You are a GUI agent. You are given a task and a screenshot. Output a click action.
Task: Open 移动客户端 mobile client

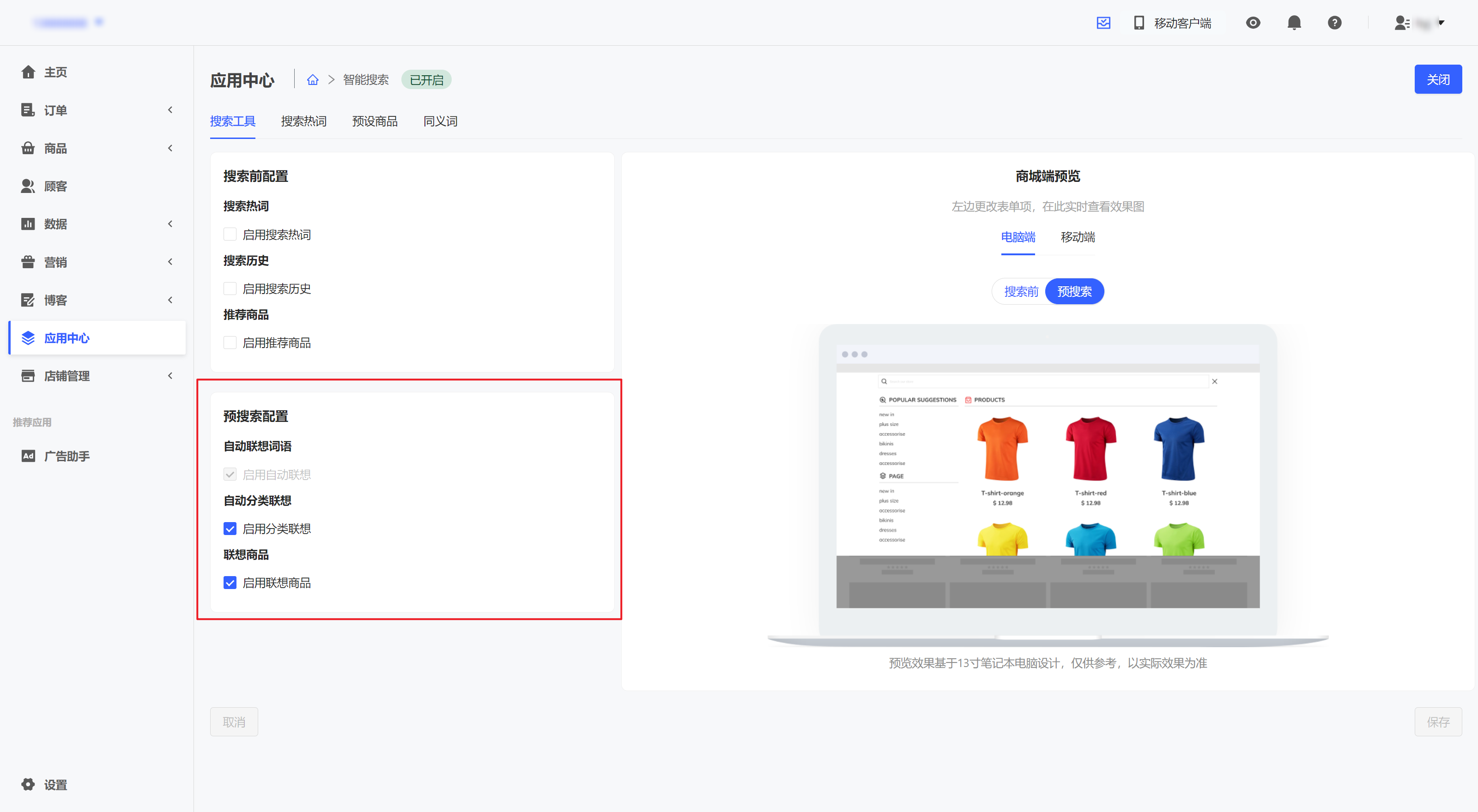tap(1173, 23)
